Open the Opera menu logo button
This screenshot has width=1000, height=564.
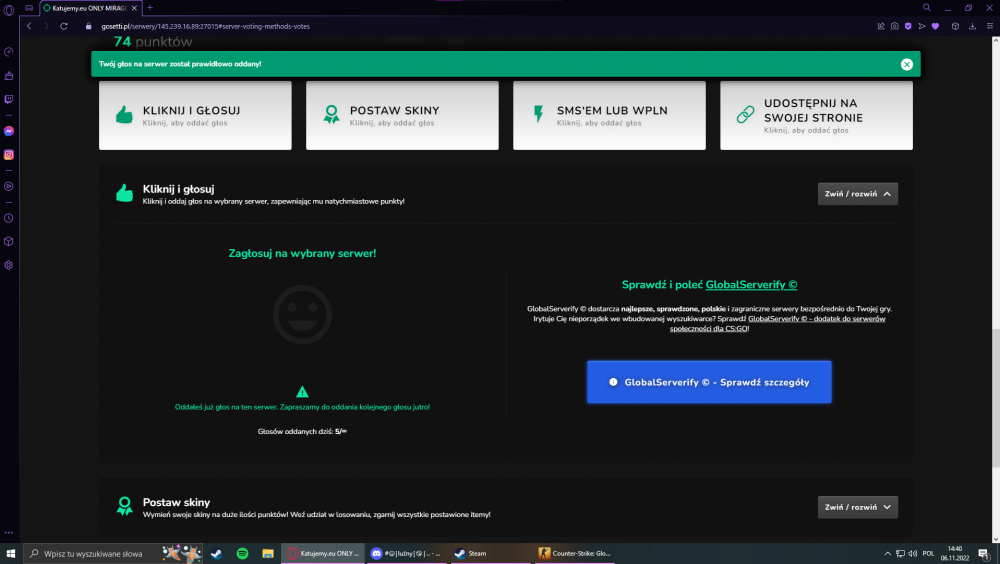point(9,10)
